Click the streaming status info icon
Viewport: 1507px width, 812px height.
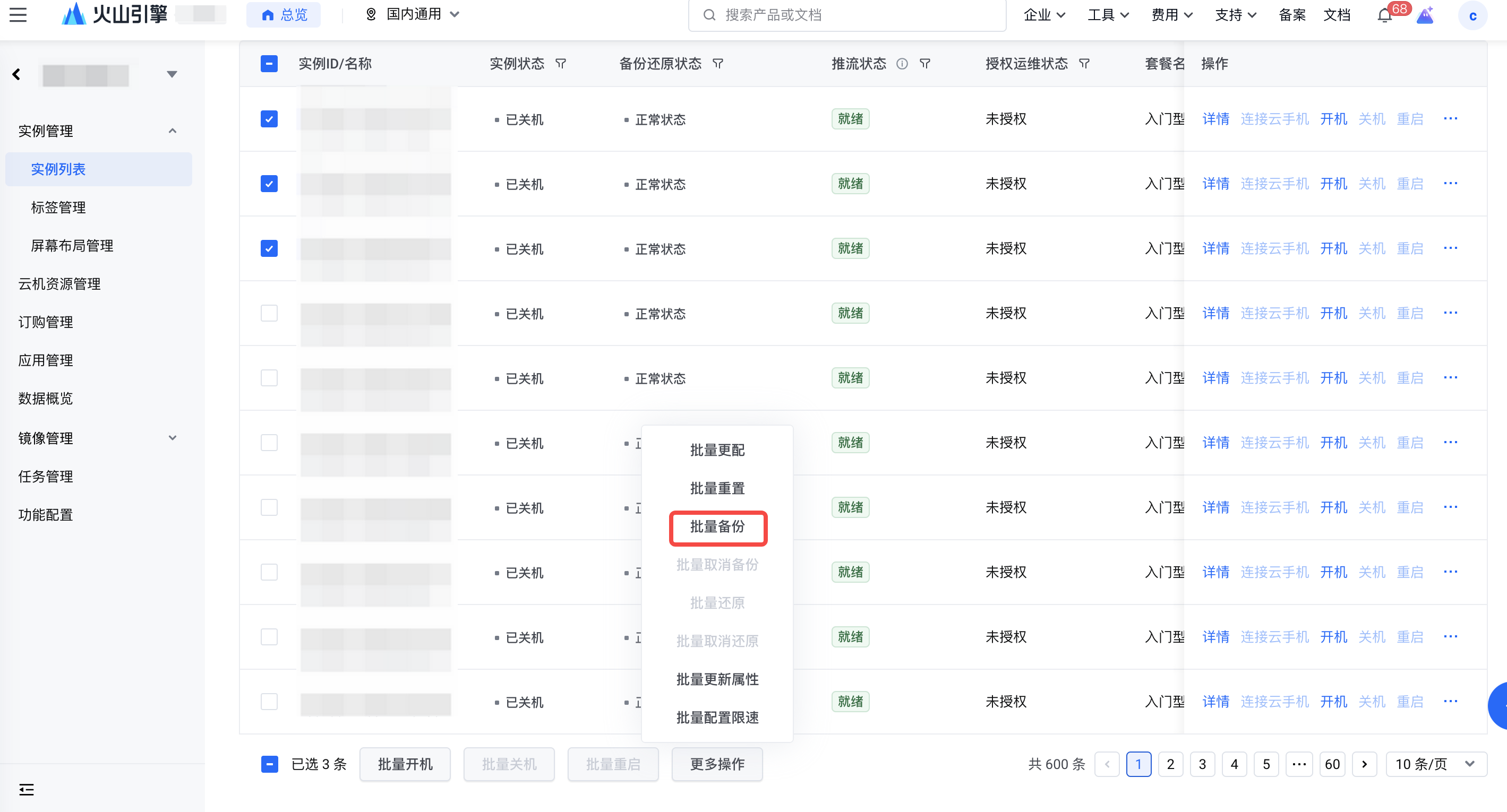(902, 64)
